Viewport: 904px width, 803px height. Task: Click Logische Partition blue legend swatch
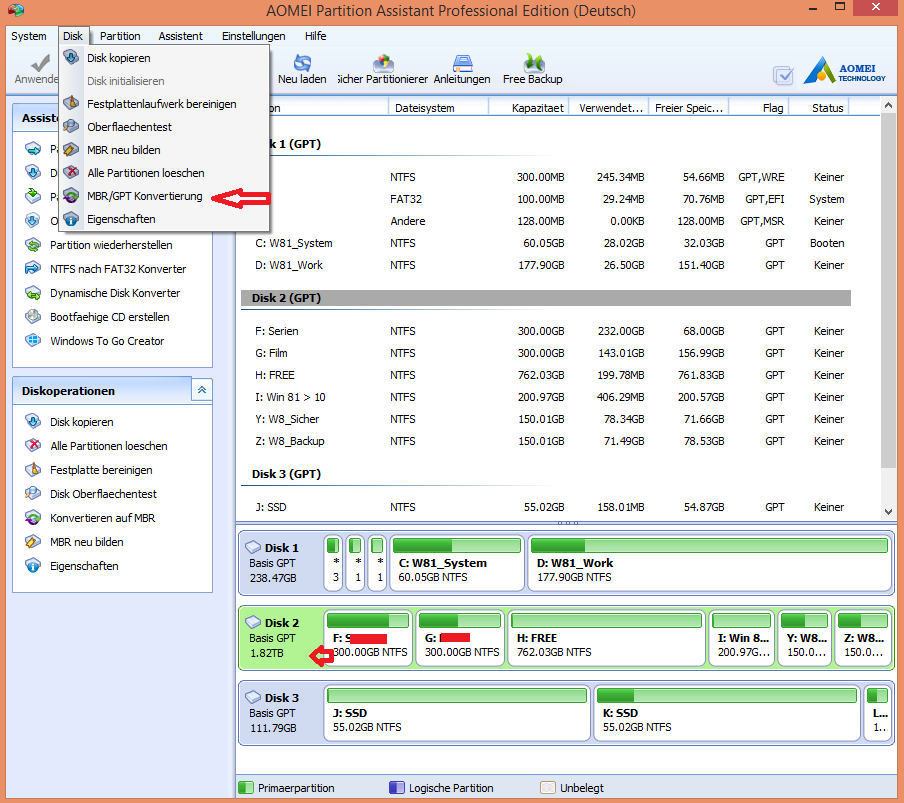click(397, 787)
